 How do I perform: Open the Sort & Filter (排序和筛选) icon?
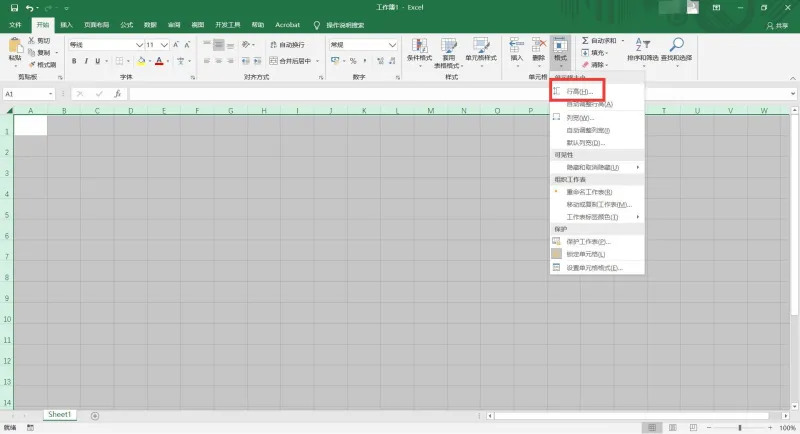(642, 44)
